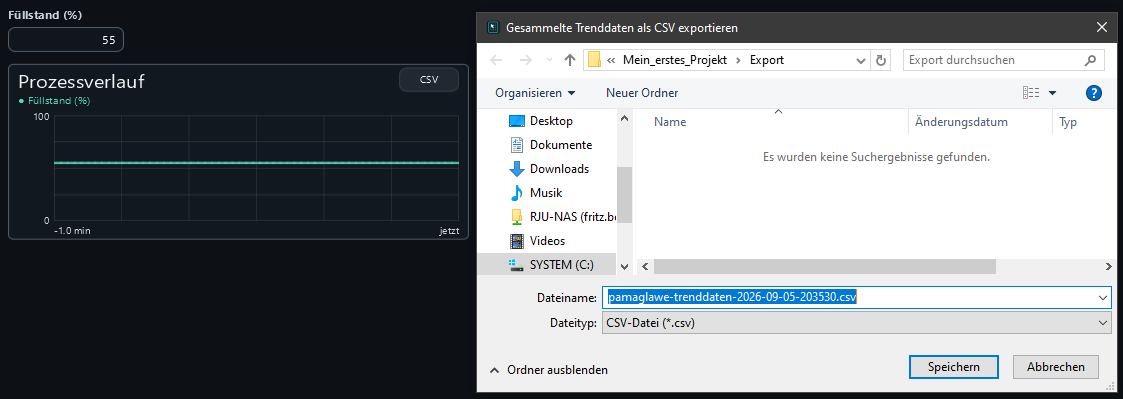Click the navigation pane scroll-up arrow
This screenshot has height=399, width=1123.
[x=624, y=118]
